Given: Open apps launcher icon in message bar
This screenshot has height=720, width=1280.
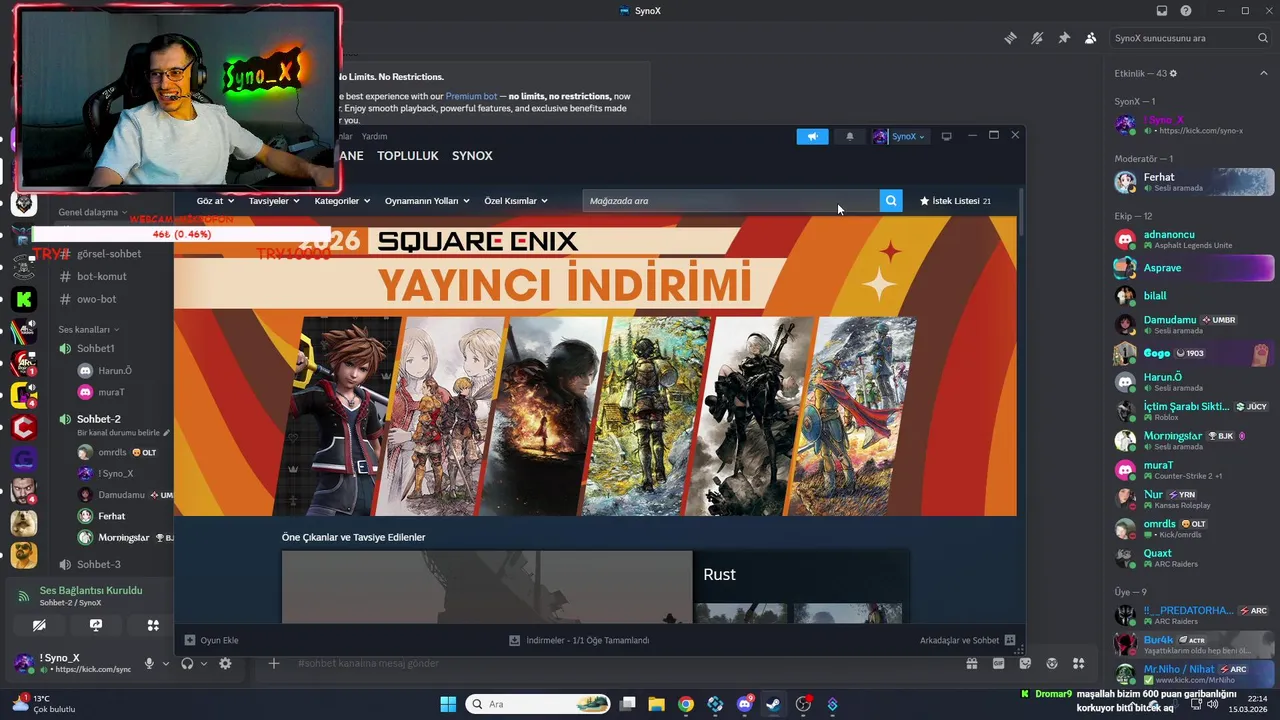Looking at the screenshot, I should coord(1078,663).
